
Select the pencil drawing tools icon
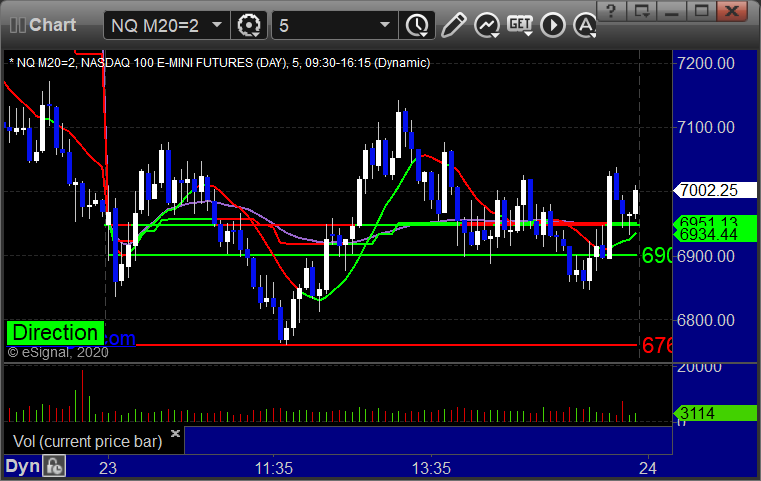(x=453, y=25)
